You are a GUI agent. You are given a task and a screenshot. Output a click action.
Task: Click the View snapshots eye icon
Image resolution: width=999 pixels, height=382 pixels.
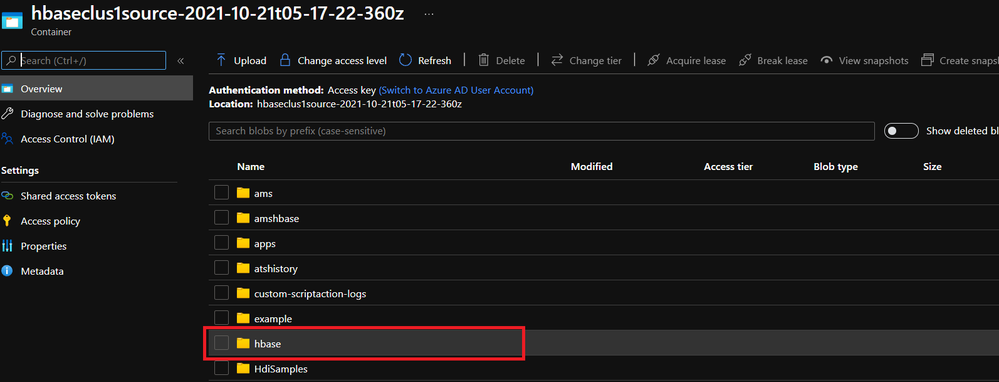click(x=827, y=60)
